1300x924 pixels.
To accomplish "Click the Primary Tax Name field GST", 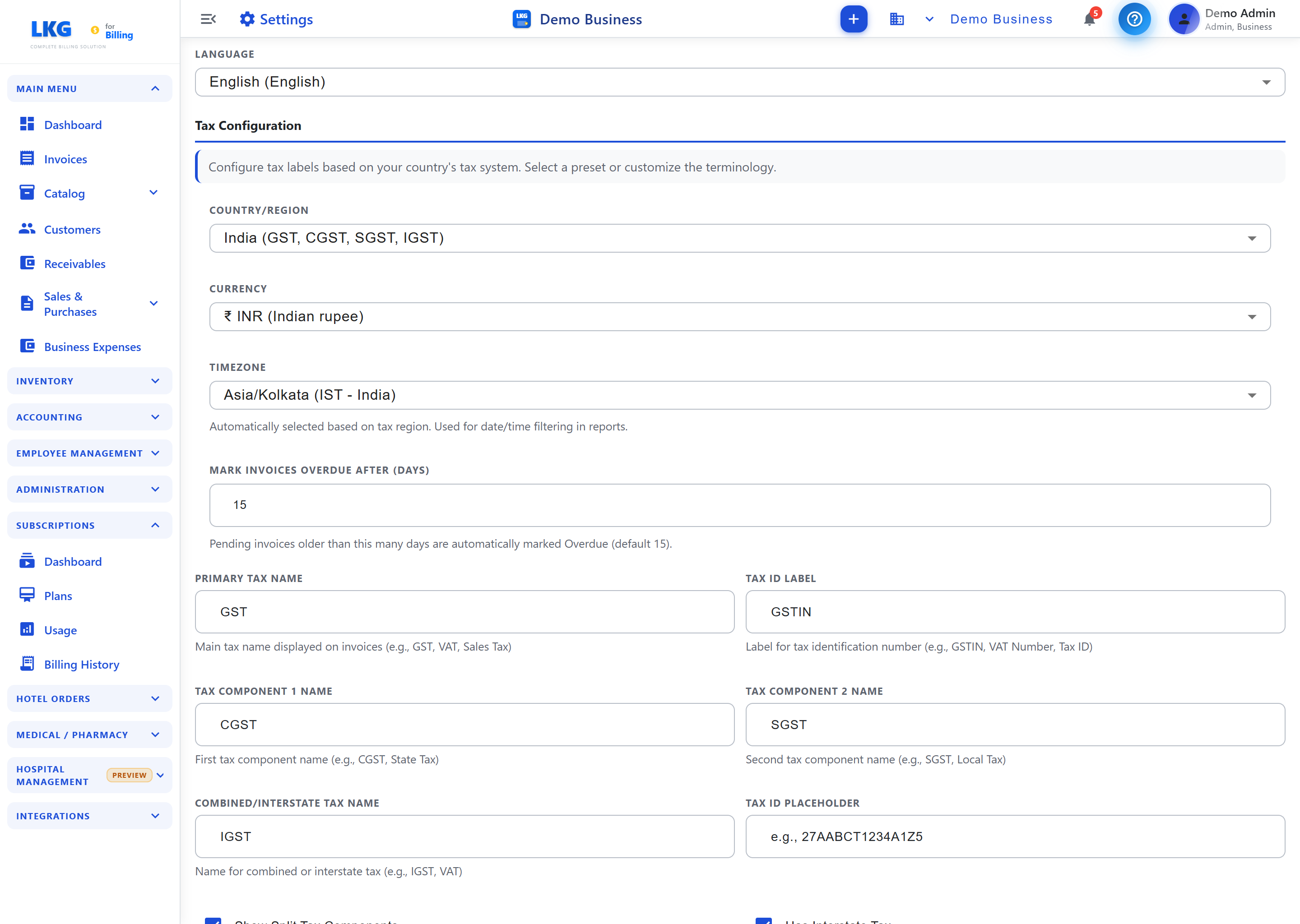I will coord(464,612).
